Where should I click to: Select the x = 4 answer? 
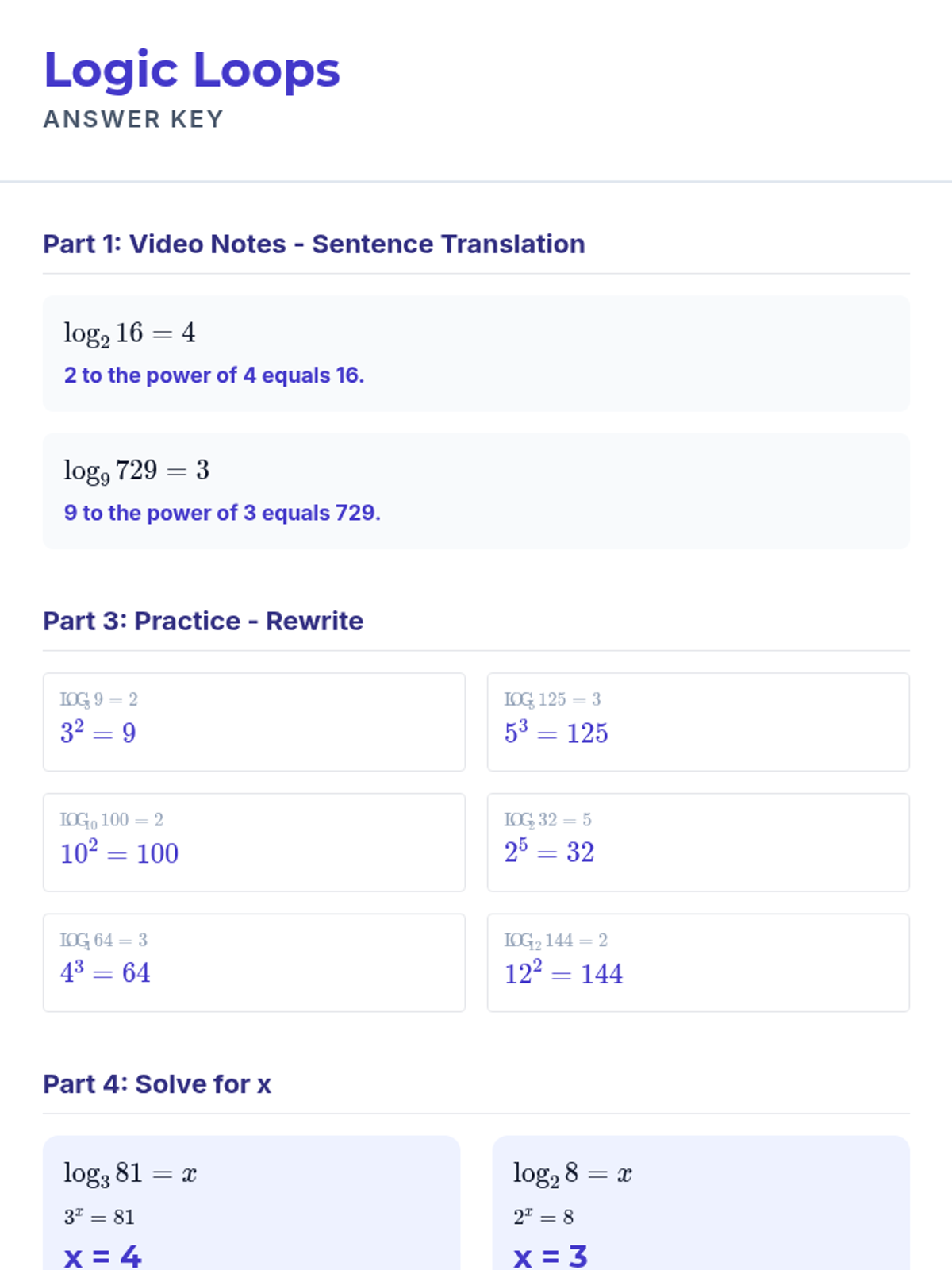[x=102, y=1256]
